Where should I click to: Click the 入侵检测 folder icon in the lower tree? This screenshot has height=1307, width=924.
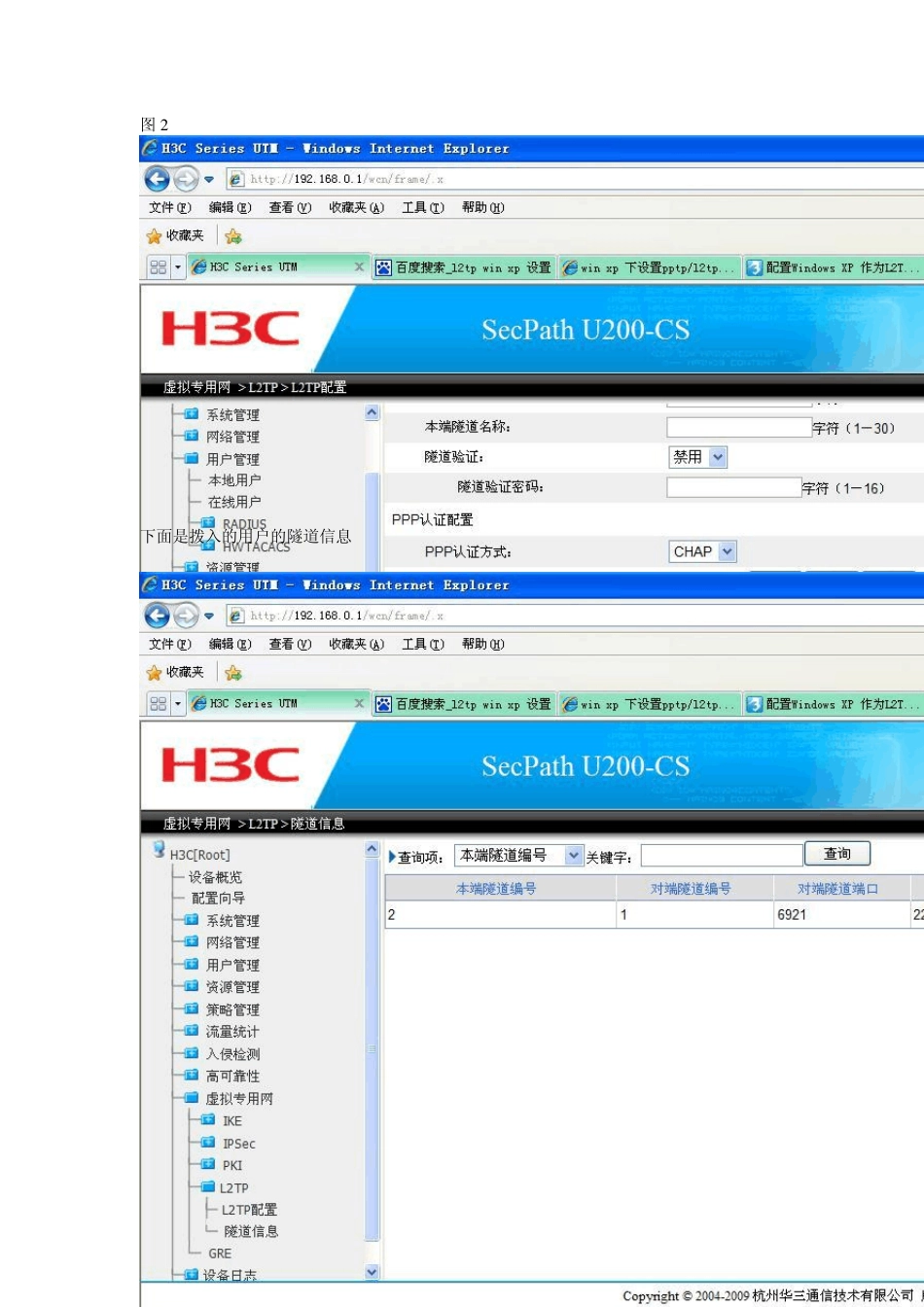click(x=192, y=1053)
